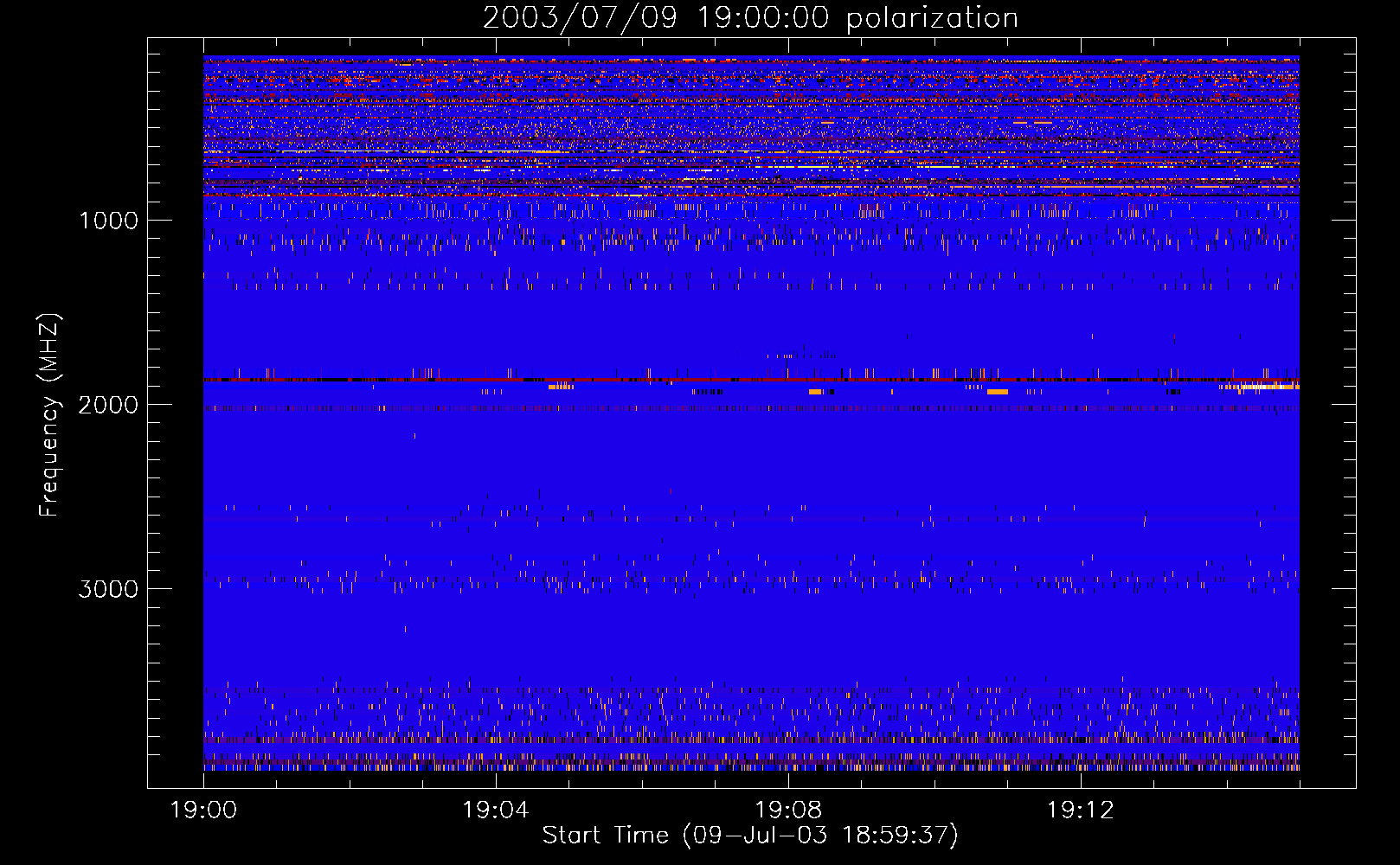The image size is (1400, 865).
Task: Click the "2000" frequency tick label
Action: click(x=108, y=405)
